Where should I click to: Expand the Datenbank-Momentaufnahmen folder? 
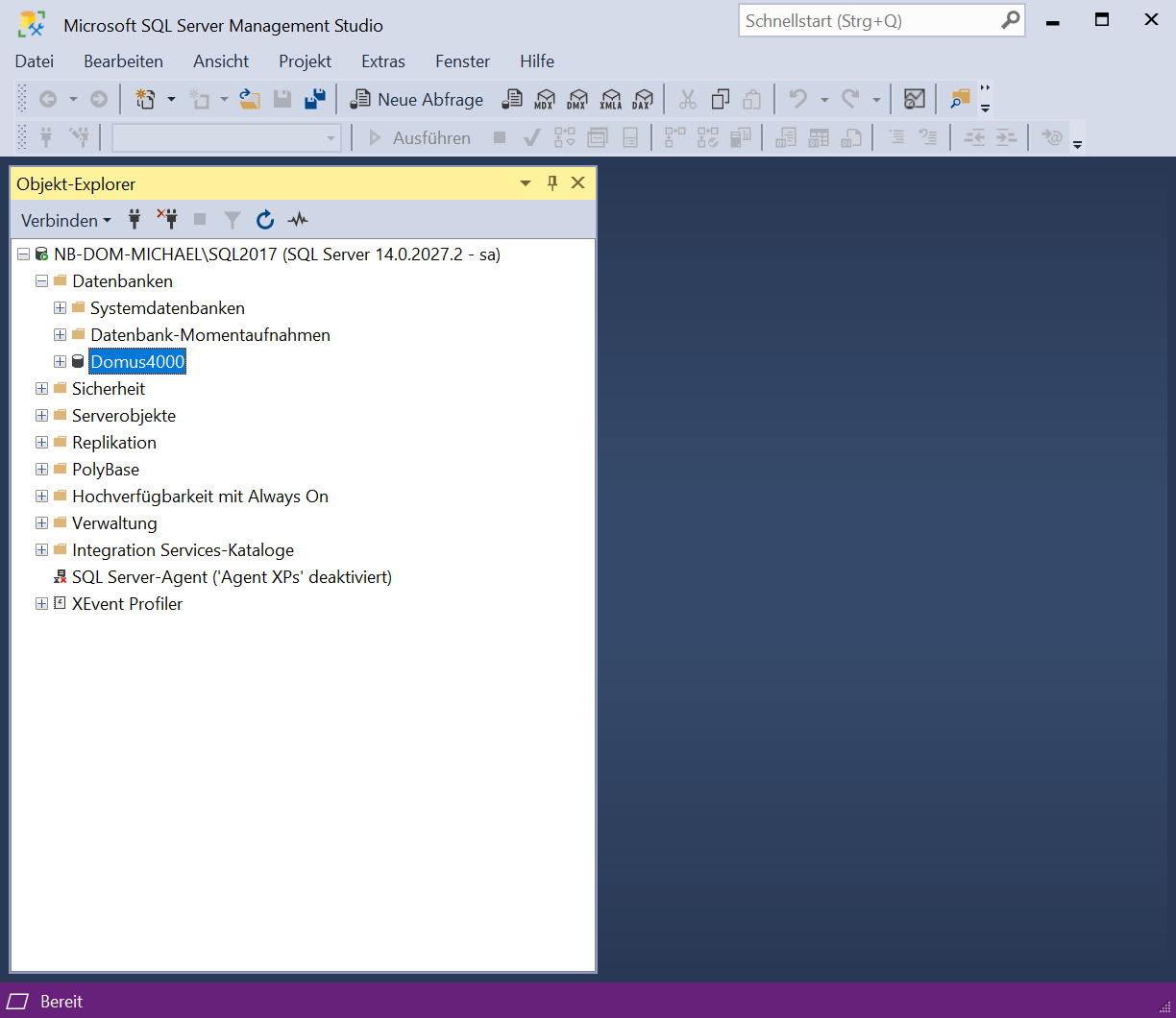60,335
